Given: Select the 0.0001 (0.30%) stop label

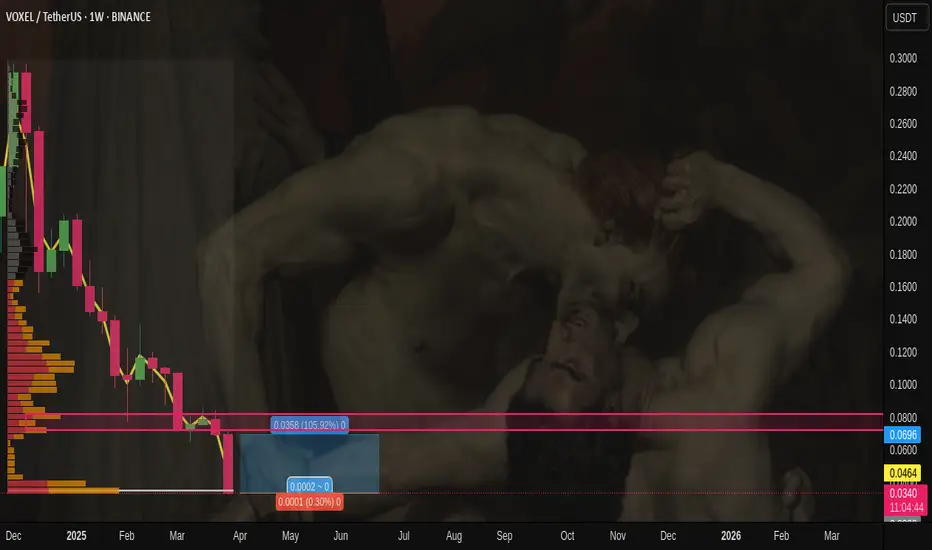Looking at the screenshot, I should pyautogui.click(x=309, y=502).
